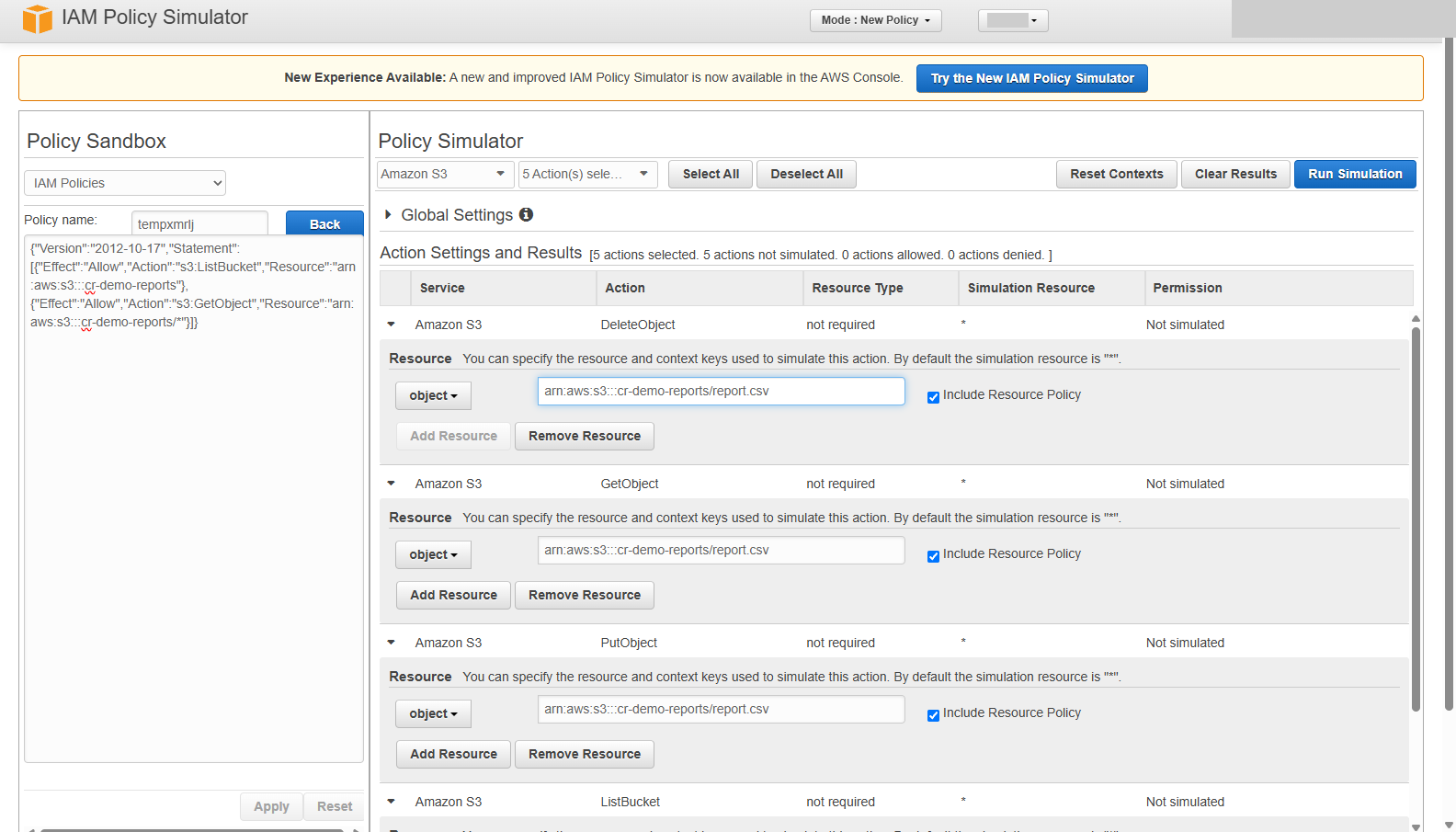The image size is (1456, 832).
Task: Toggle Include Resource Policy for DeleteObject
Action: click(x=933, y=397)
